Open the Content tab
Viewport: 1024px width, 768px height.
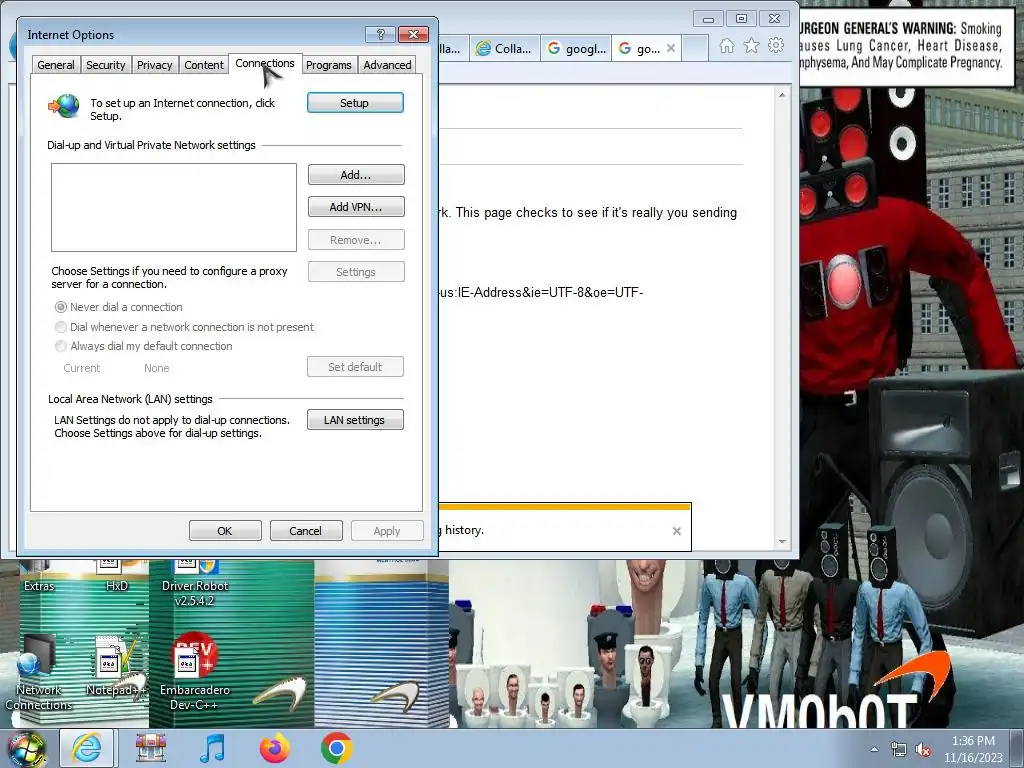click(204, 65)
